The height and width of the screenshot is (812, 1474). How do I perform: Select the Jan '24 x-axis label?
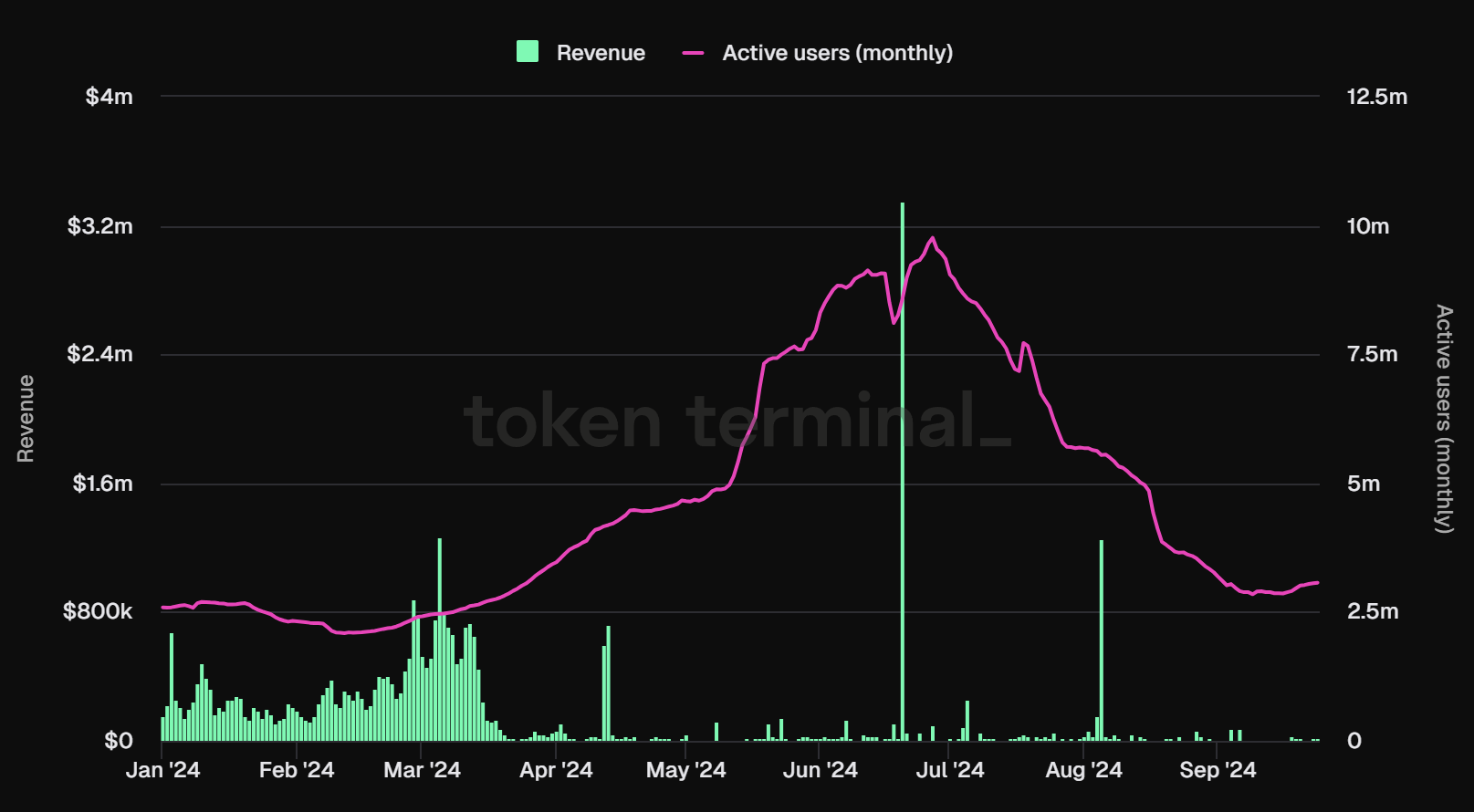click(x=162, y=770)
